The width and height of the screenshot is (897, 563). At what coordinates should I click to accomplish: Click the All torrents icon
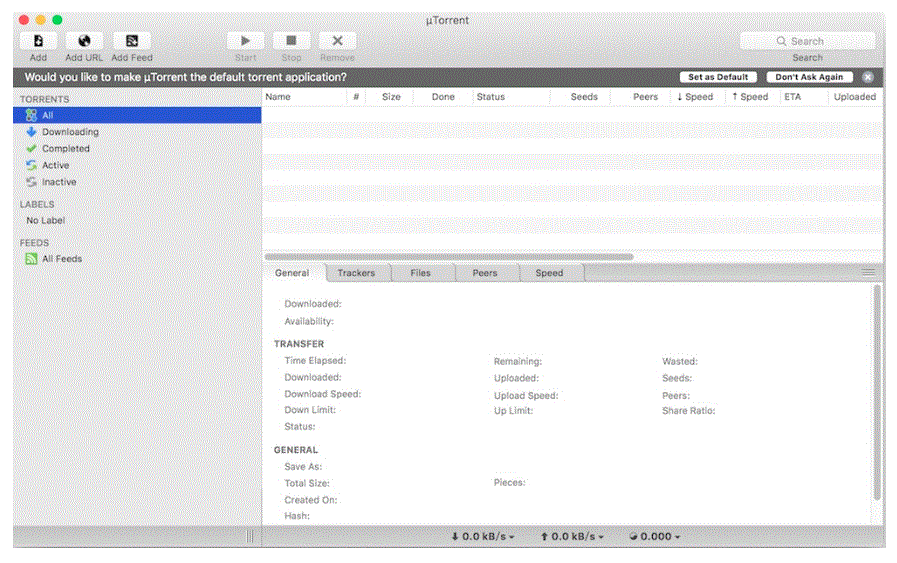[31, 115]
